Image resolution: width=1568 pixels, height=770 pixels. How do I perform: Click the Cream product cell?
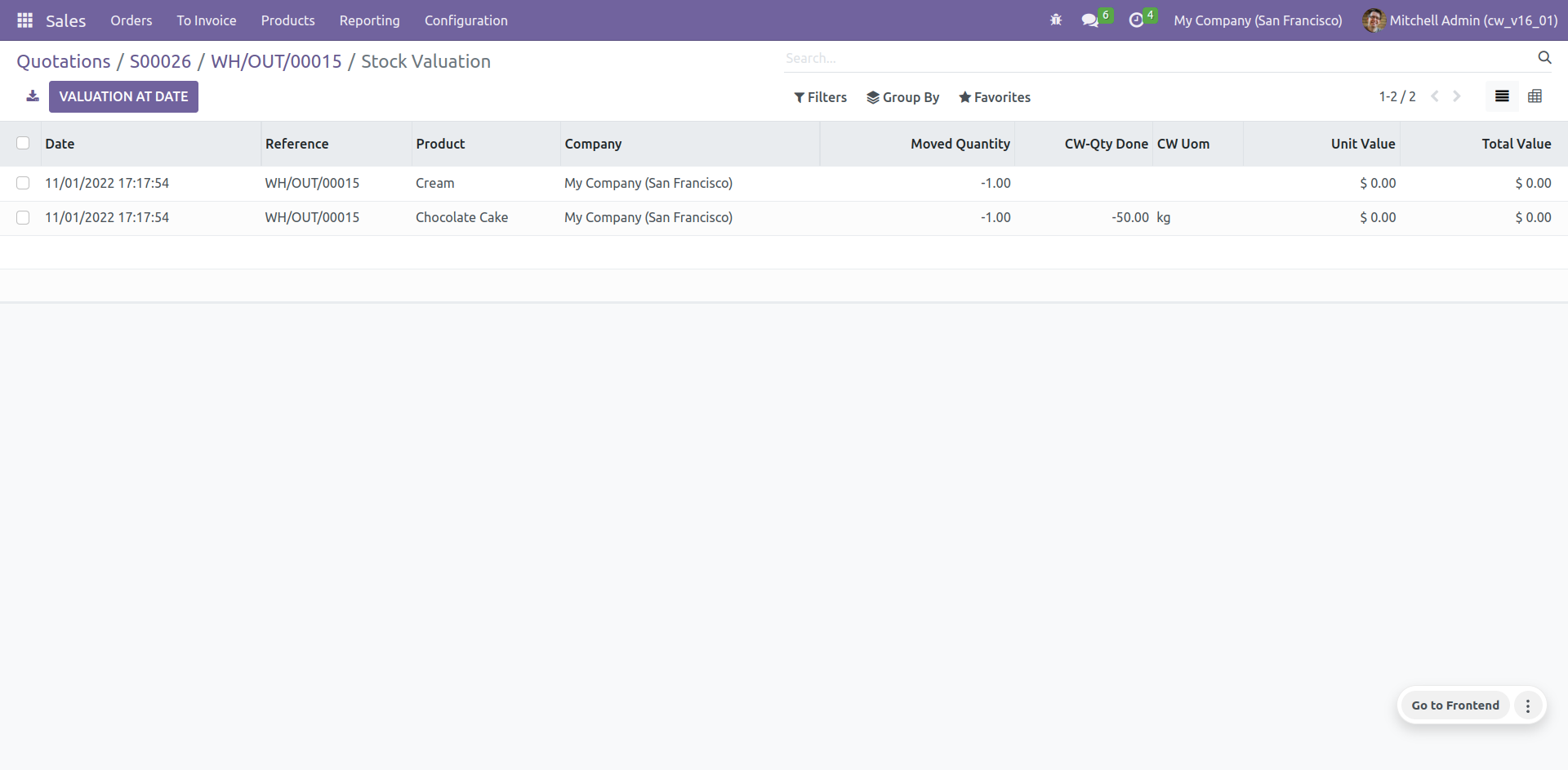pos(486,183)
